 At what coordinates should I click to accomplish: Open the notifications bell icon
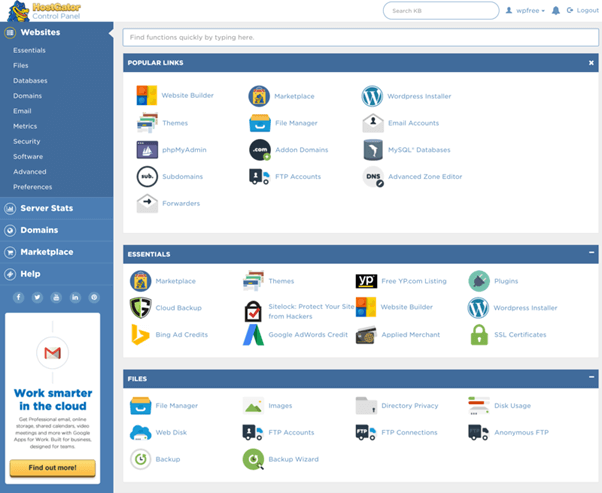[x=556, y=11]
